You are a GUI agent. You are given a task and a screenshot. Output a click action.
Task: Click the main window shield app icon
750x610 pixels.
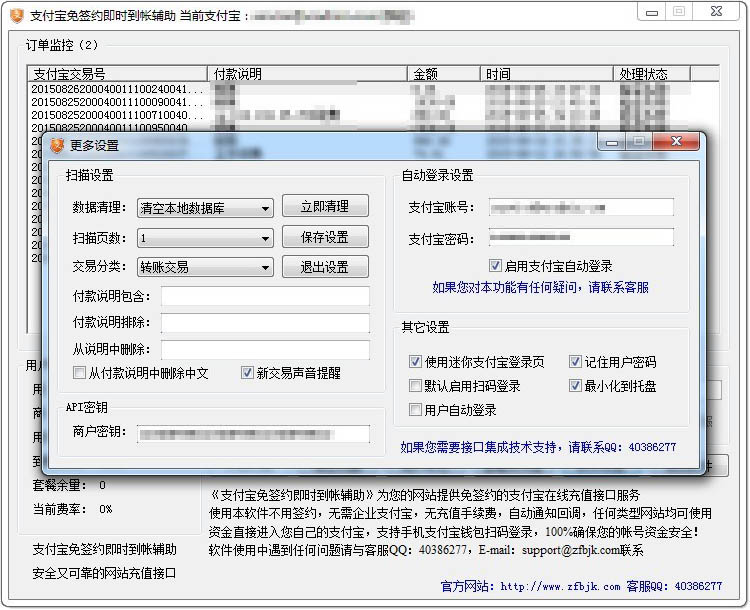pos(17,15)
